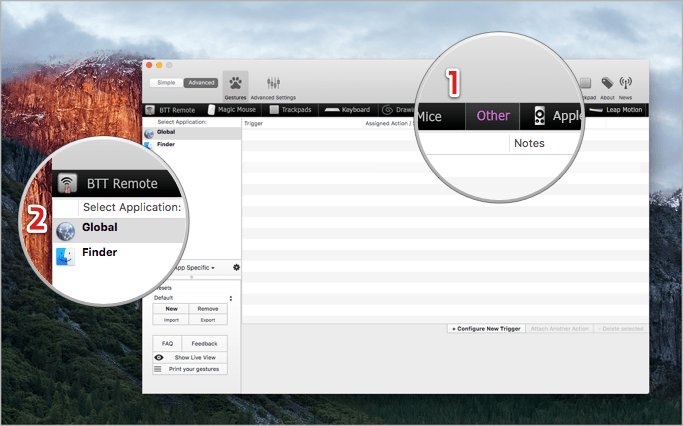Click Delete selected button

coord(620,329)
